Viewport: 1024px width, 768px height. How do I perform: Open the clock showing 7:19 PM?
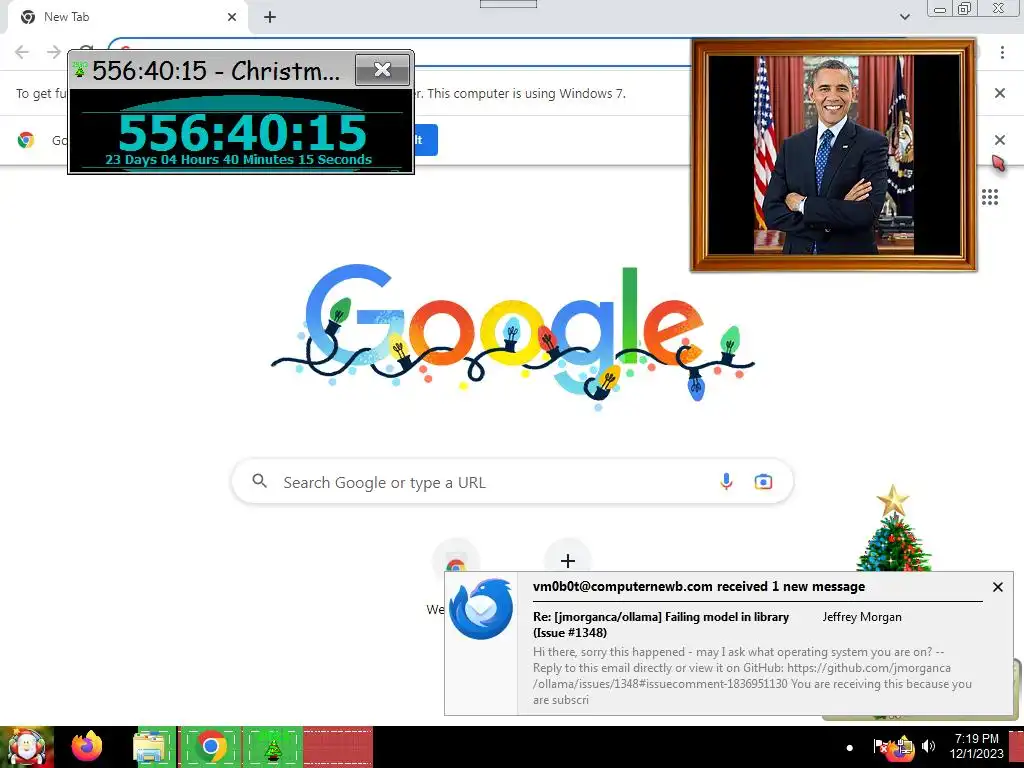(x=976, y=746)
